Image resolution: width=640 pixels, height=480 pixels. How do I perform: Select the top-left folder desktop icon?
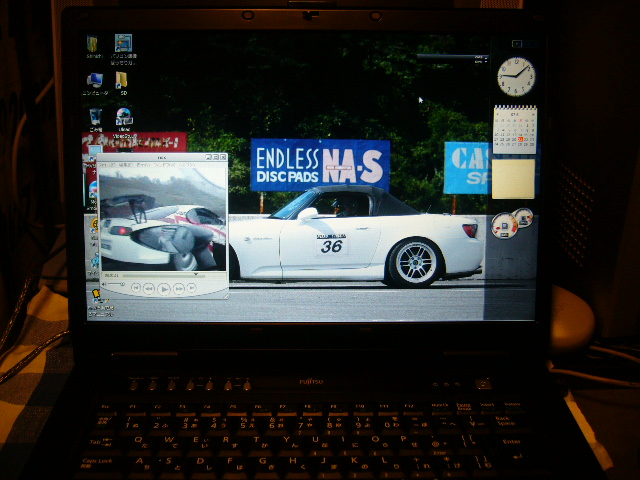pos(93,47)
